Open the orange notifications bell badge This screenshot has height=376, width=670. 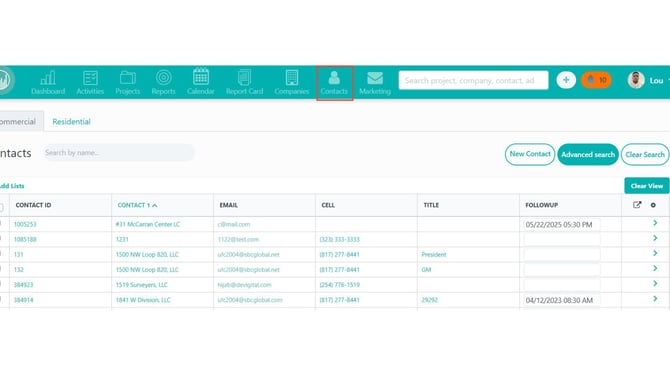tap(596, 80)
